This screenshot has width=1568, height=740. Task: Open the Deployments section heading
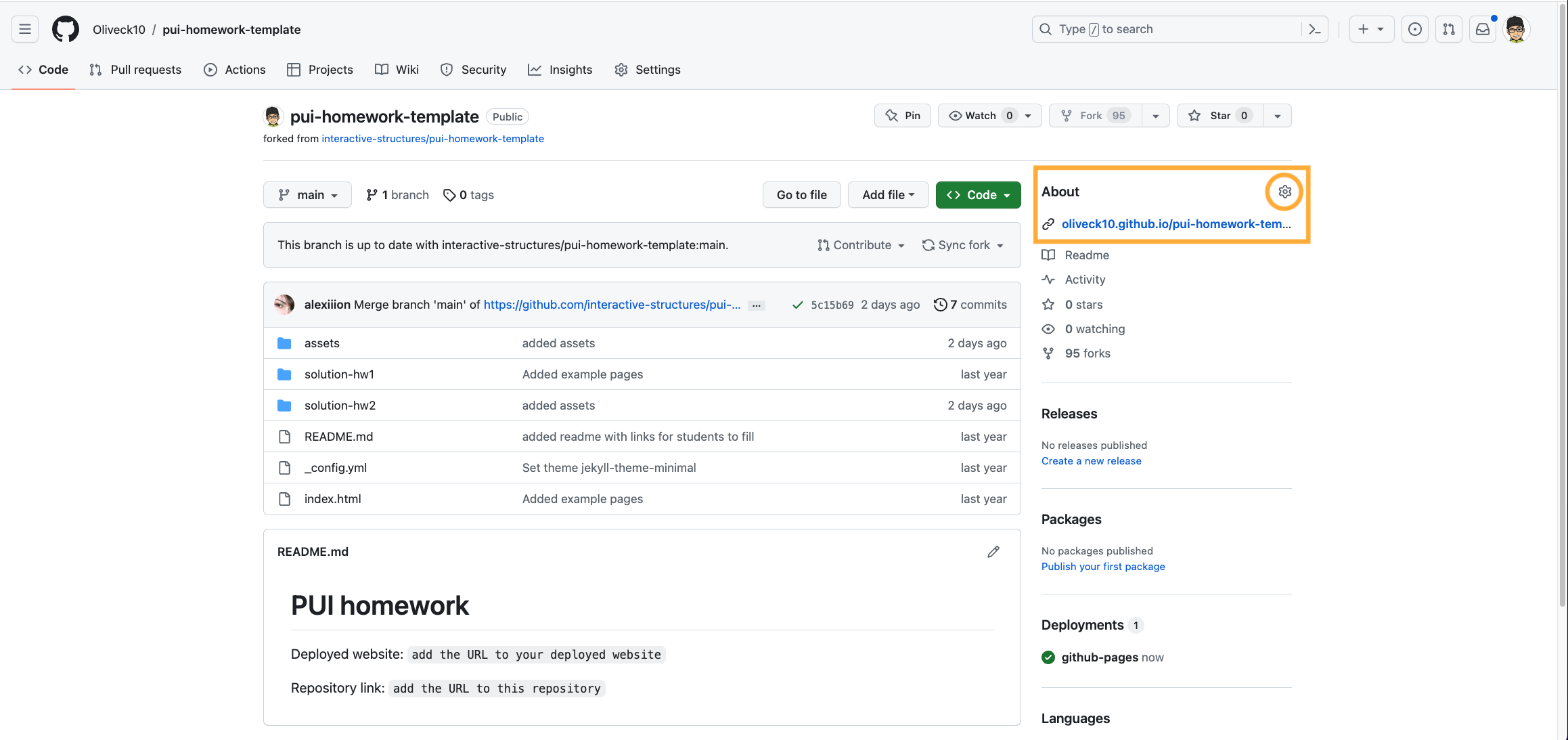pyautogui.click(x=1082, y=625)
